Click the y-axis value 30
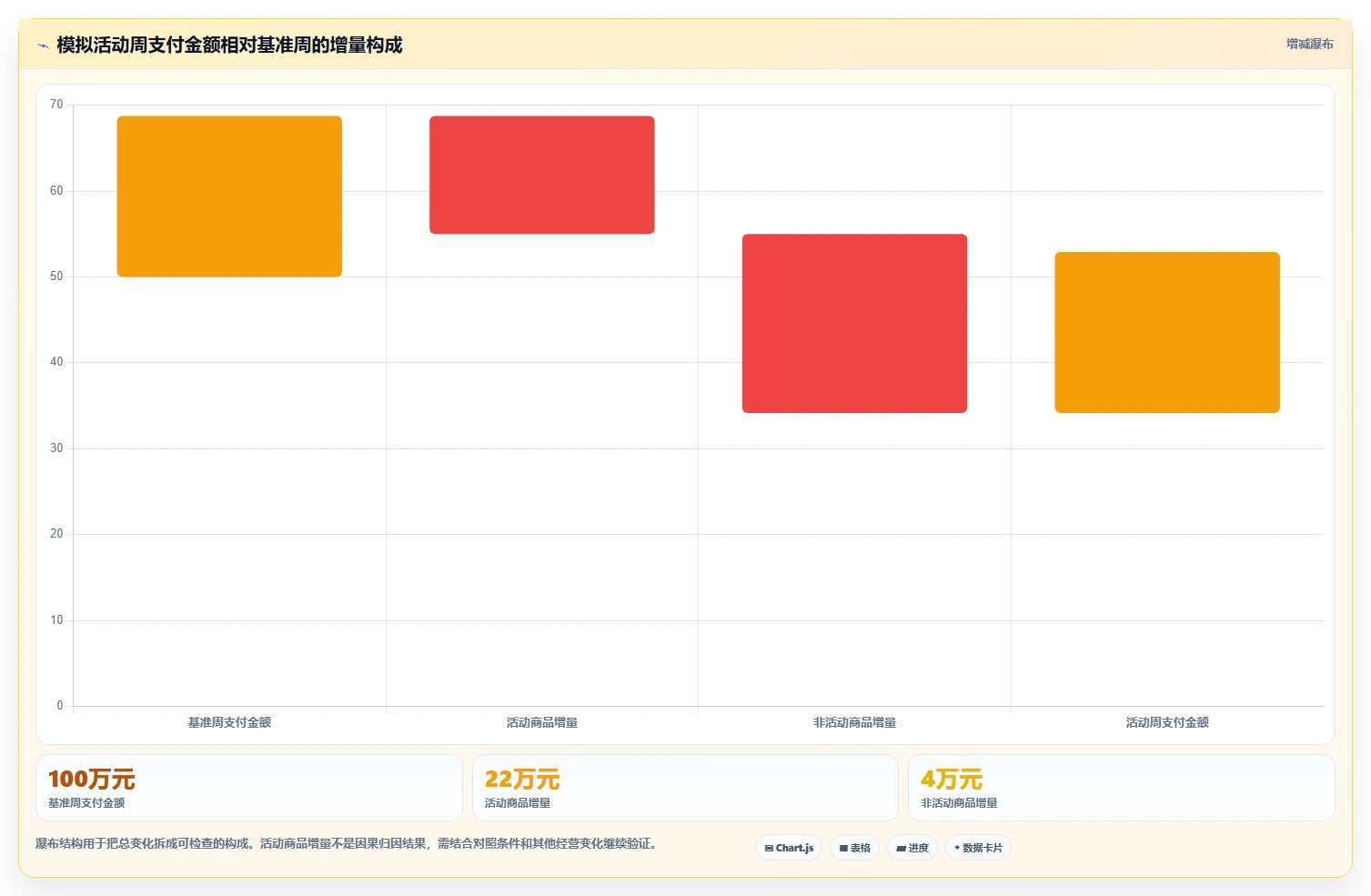The height and width of the screenshot is (896, 1371). point(56,448)
